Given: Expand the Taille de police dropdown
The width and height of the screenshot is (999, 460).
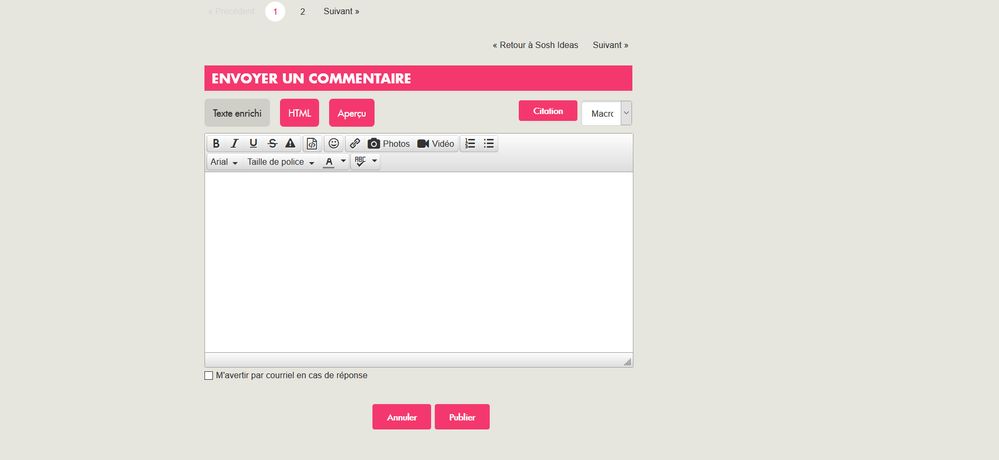Looking at the screenshot, I should (x=281, y=162).
